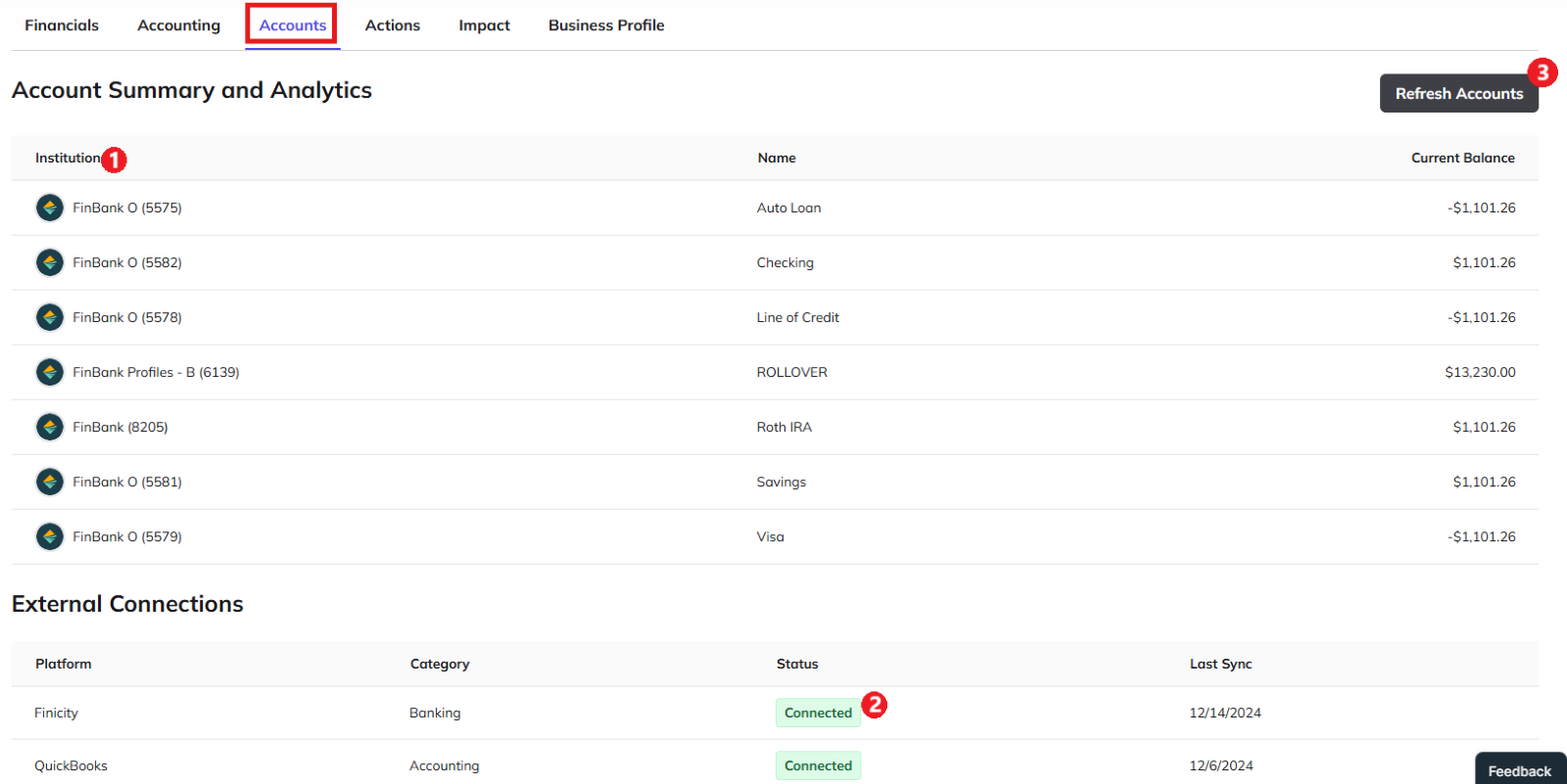
Task: Click the Auto Loan balance -$1,101.26
Action: (1482, 208)
